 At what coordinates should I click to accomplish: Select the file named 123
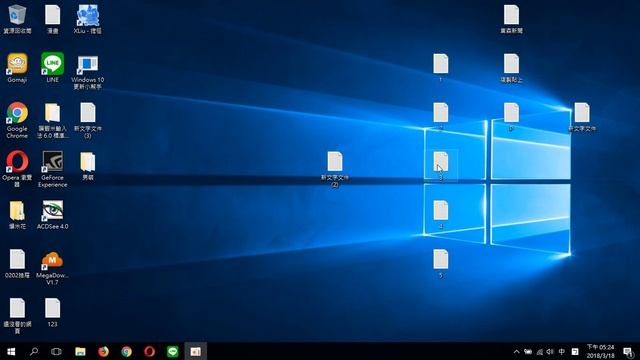(52, 313)
